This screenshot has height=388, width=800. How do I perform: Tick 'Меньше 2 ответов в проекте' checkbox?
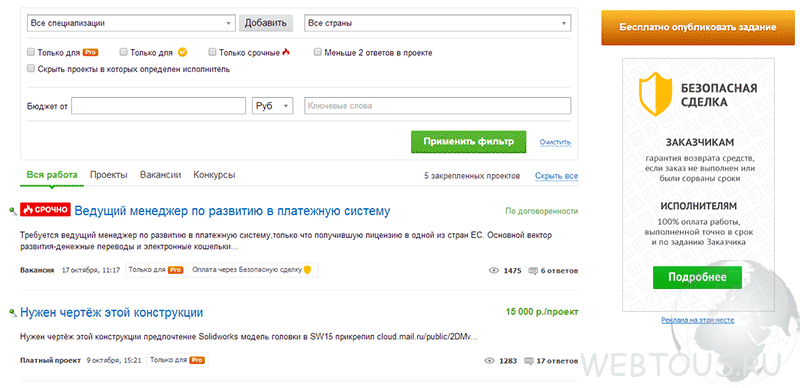coord(318,52)
